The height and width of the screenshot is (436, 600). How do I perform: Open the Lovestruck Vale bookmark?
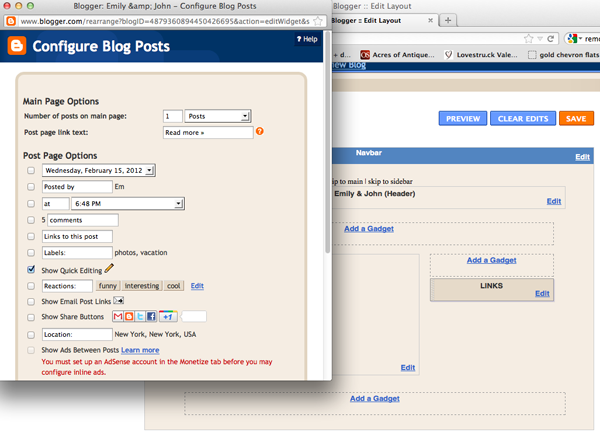coord(481,55)
